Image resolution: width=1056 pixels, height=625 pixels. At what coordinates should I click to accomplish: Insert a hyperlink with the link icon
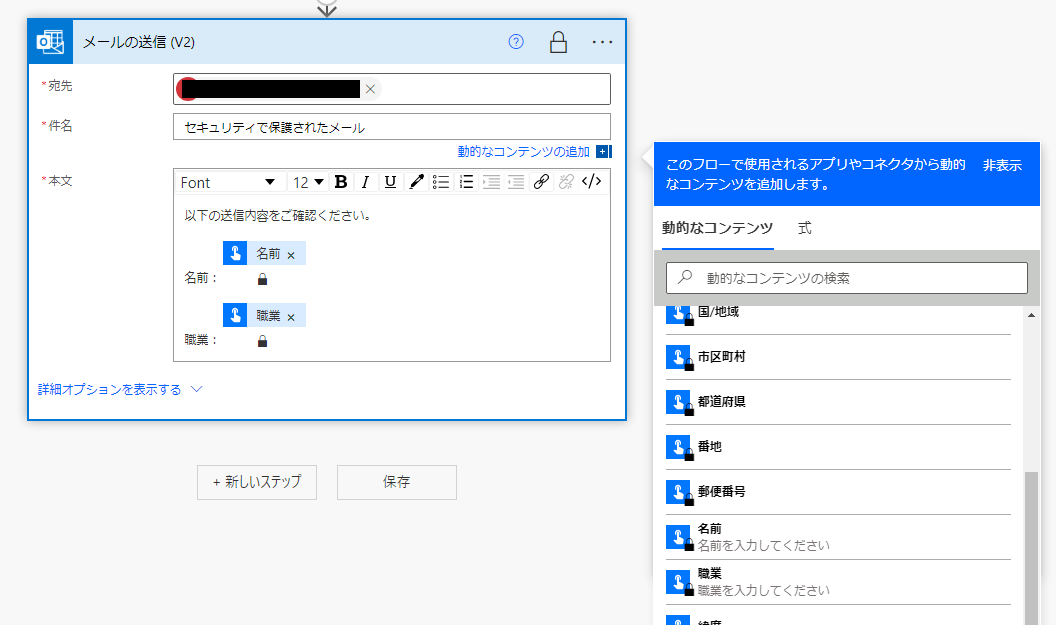(541, 182)
